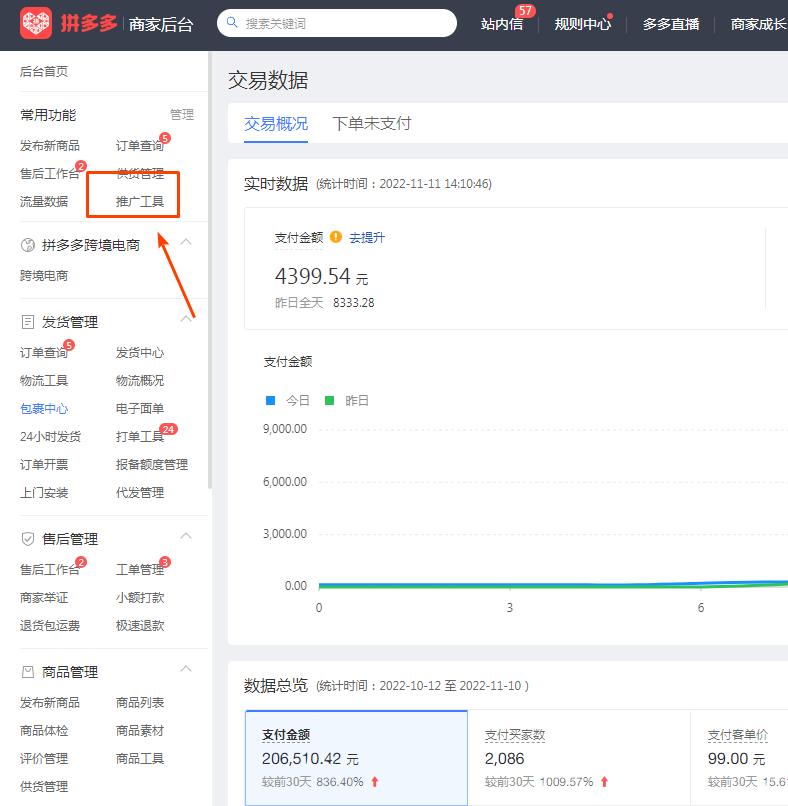This screenshot has height=806, width=788.
Task: Open 订单开票
Action: [x=44, y=465]
